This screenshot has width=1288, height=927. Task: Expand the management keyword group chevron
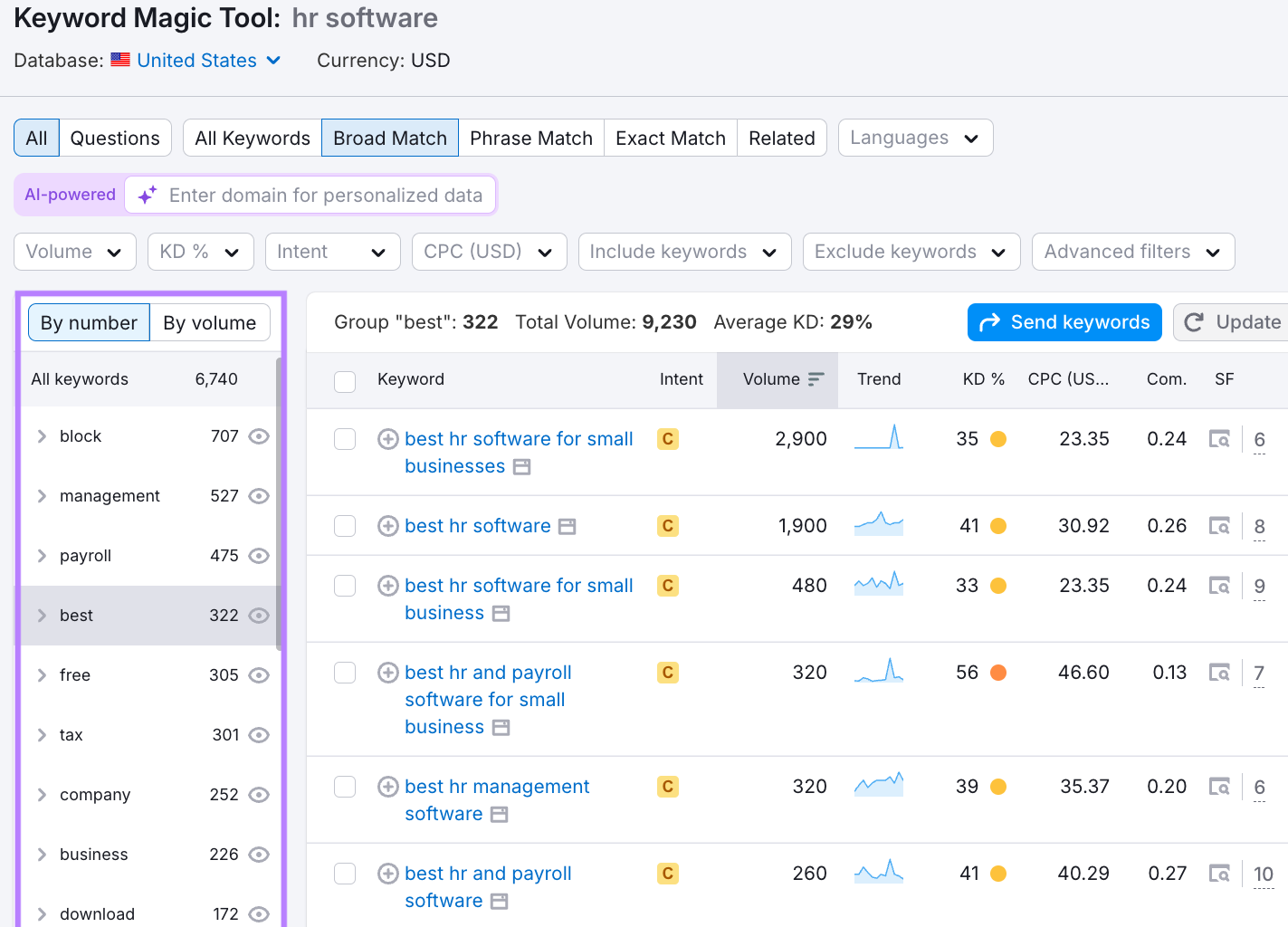point(42,495)
